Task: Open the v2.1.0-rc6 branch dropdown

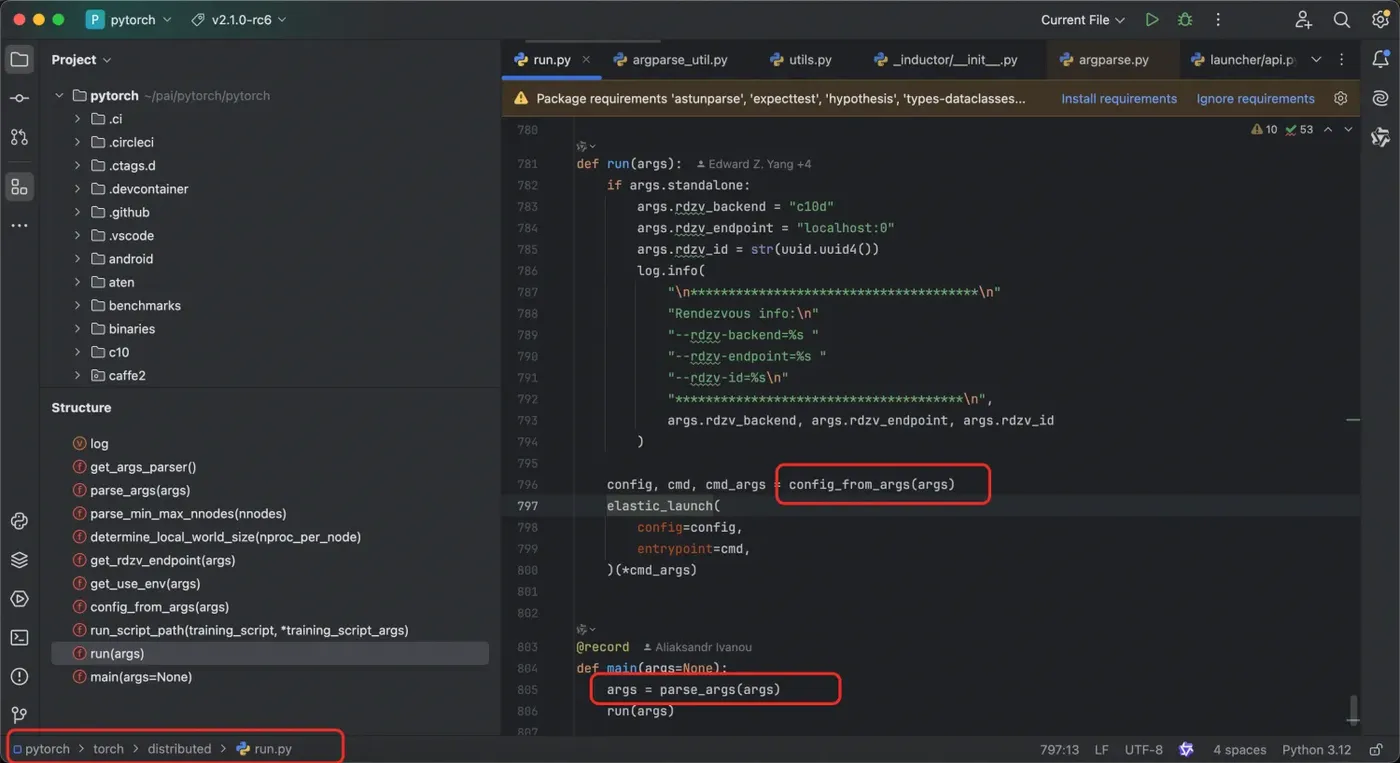Action: coord(238,20)
